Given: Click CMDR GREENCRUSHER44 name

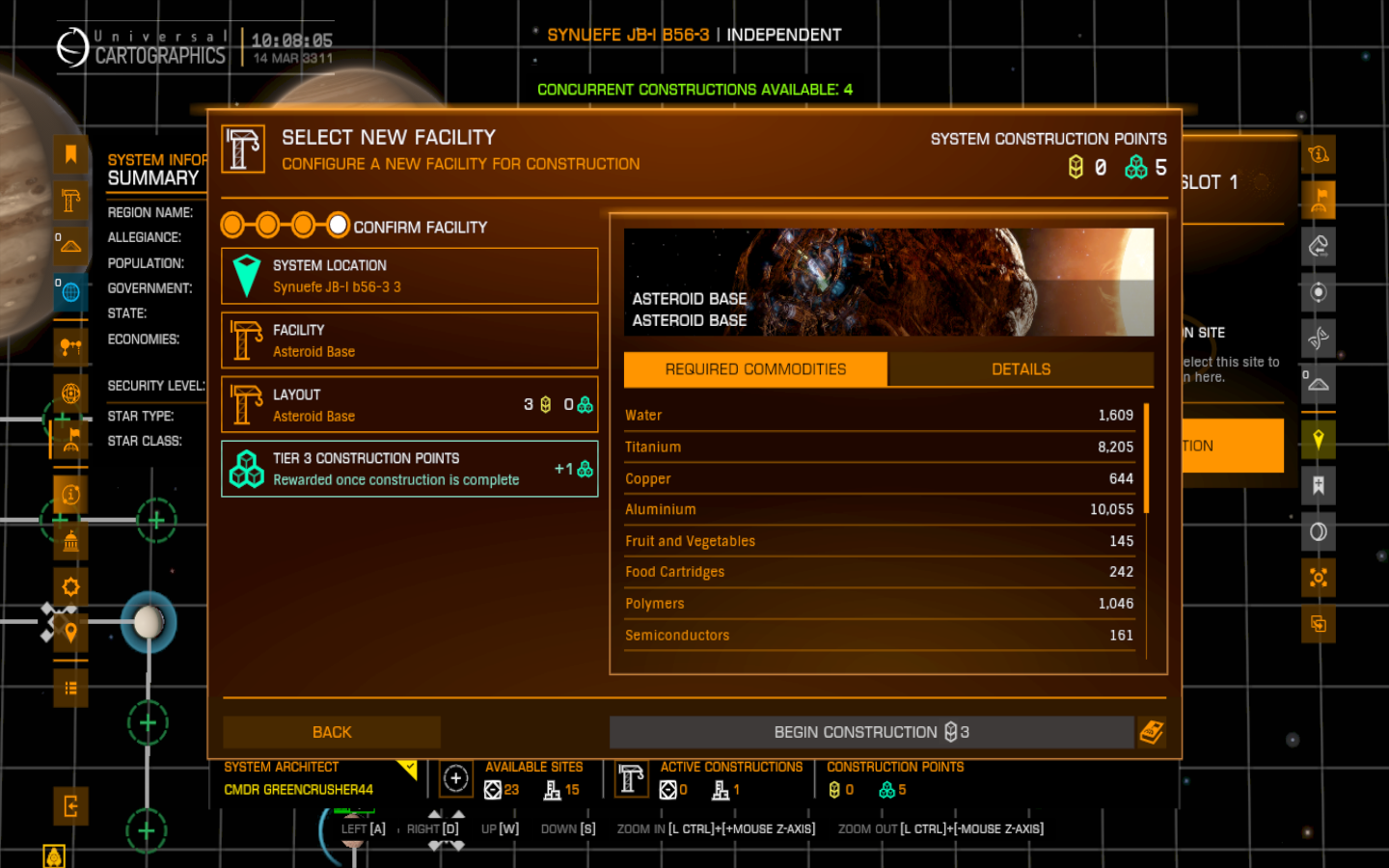Looking at the screenshot, I should 298,790.
